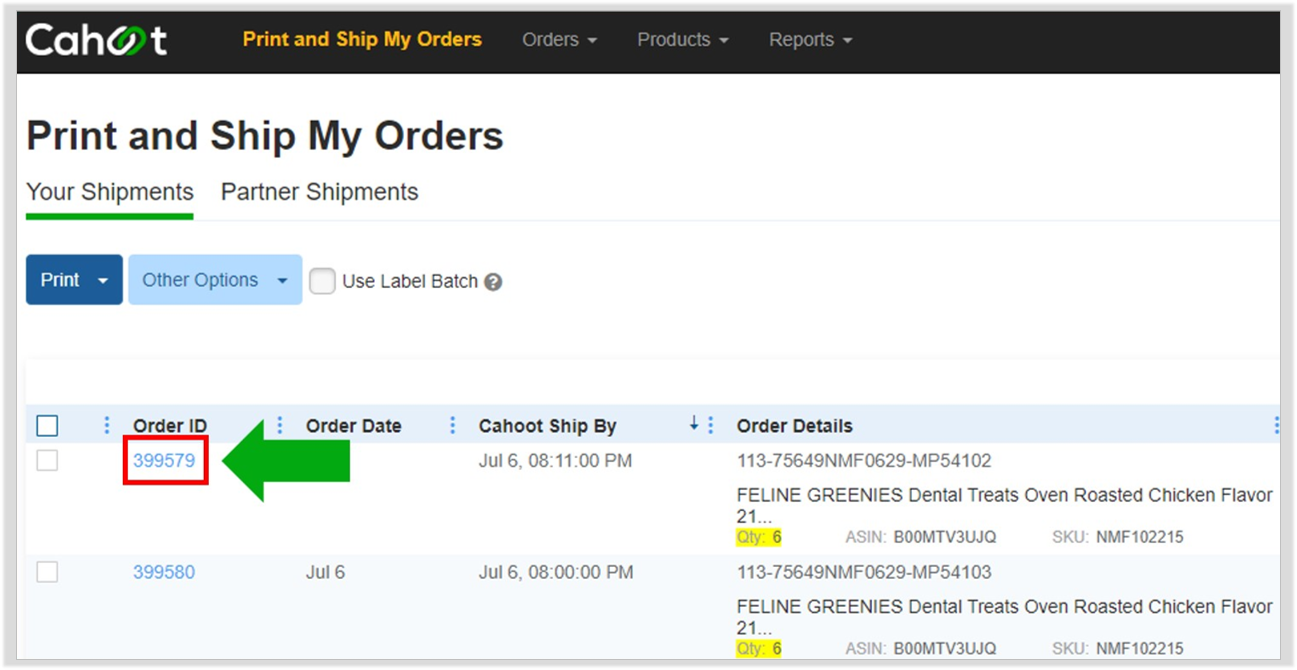Open order 399580 link

pos(164,573)
